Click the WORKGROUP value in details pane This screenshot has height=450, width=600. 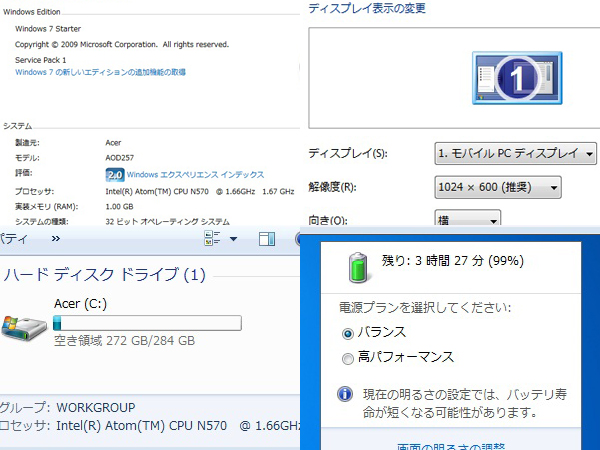[x=96, y=408]
